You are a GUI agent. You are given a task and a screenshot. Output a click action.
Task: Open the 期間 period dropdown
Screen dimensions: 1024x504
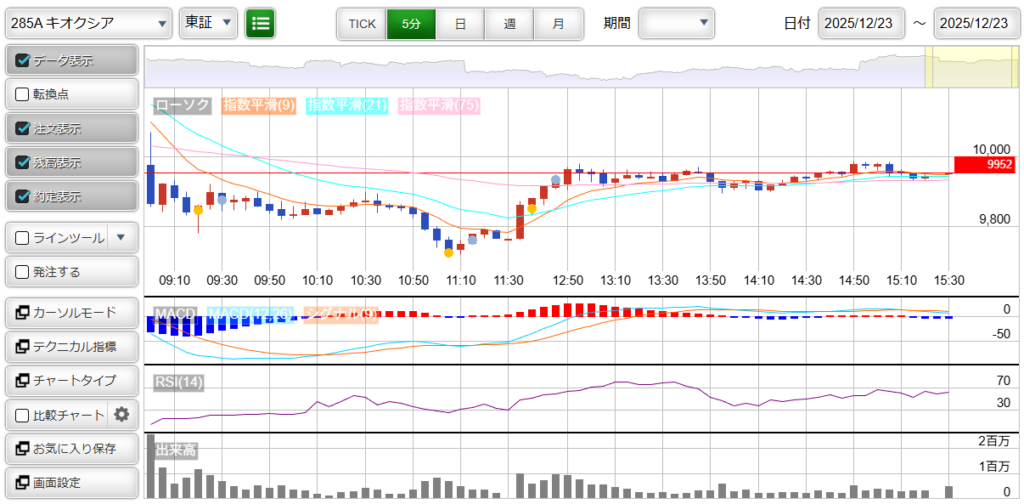point(677,23)
